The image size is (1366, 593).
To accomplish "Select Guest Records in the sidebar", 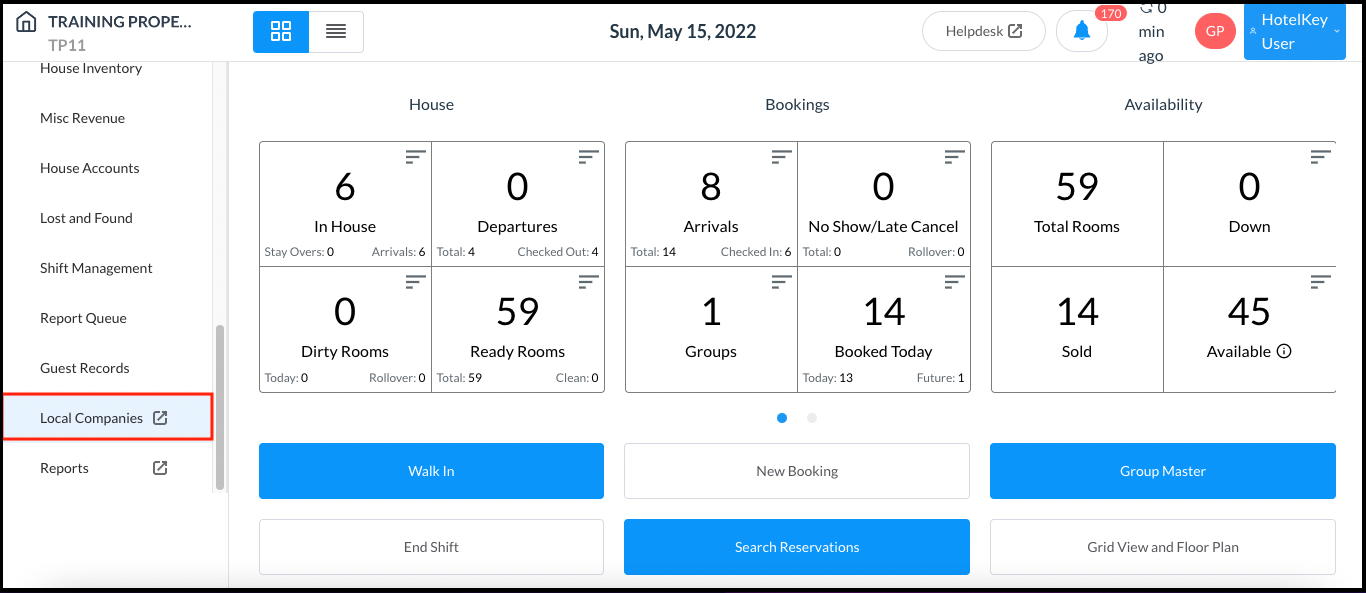I will 84,368.
